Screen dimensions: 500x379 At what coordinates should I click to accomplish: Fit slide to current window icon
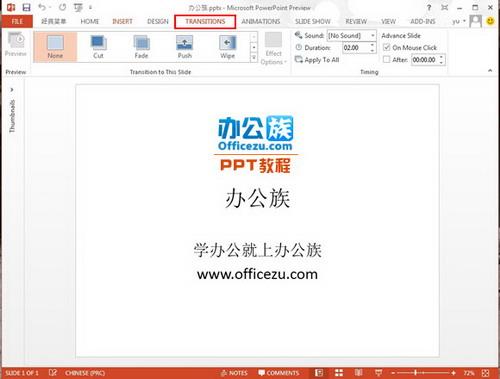[x=486, y=373]
